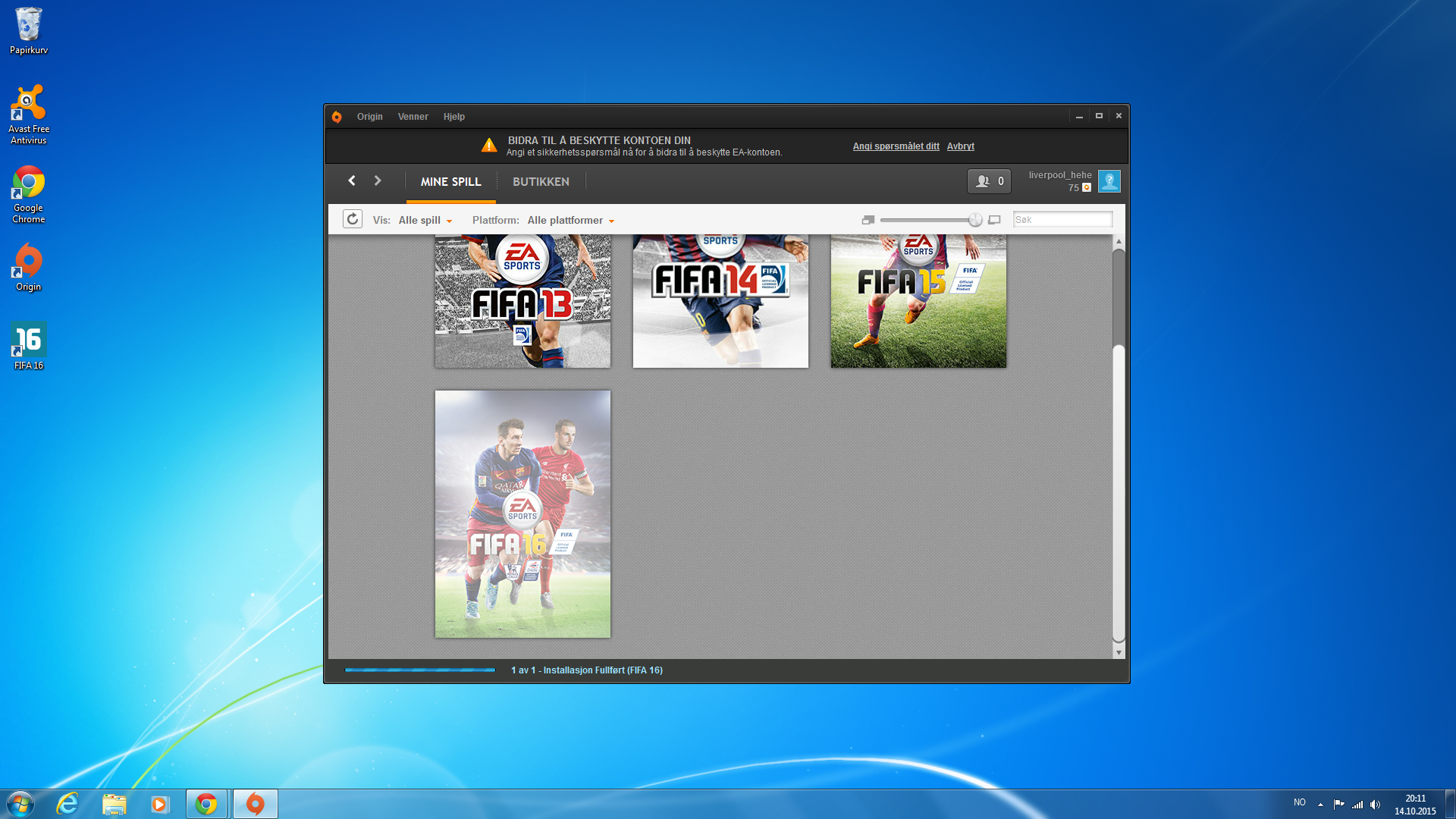
Task: Open the Venner menu
Action: coord(413,117)
